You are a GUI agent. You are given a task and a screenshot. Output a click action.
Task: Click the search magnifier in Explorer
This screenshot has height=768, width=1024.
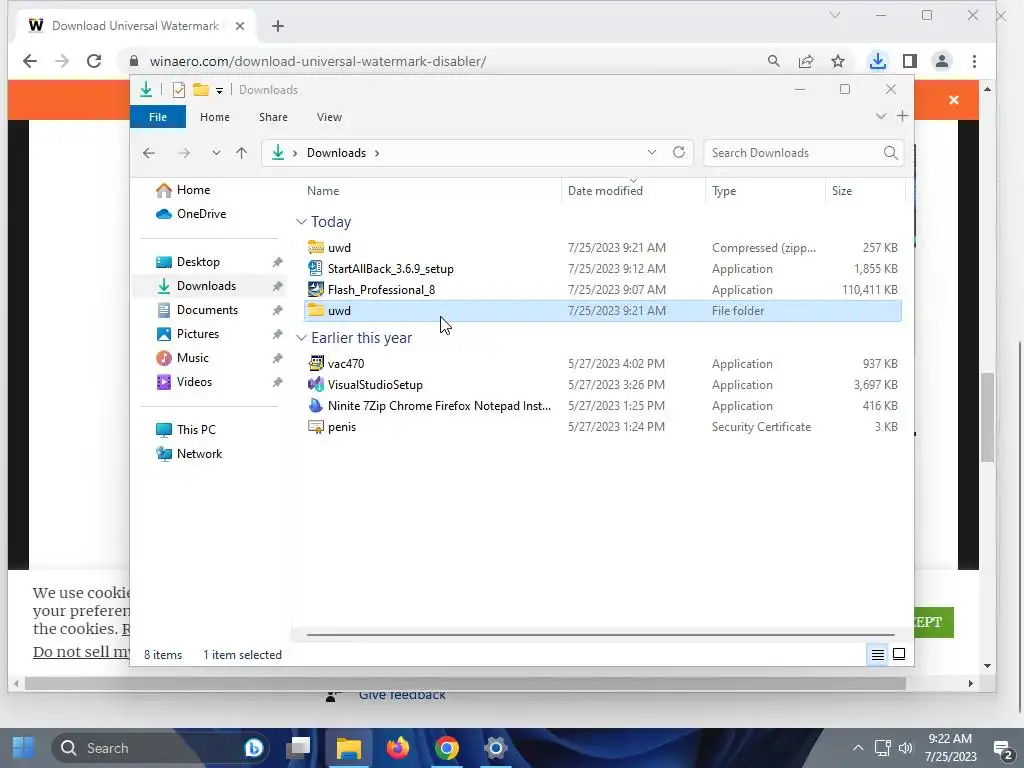[x=891, y=153]
